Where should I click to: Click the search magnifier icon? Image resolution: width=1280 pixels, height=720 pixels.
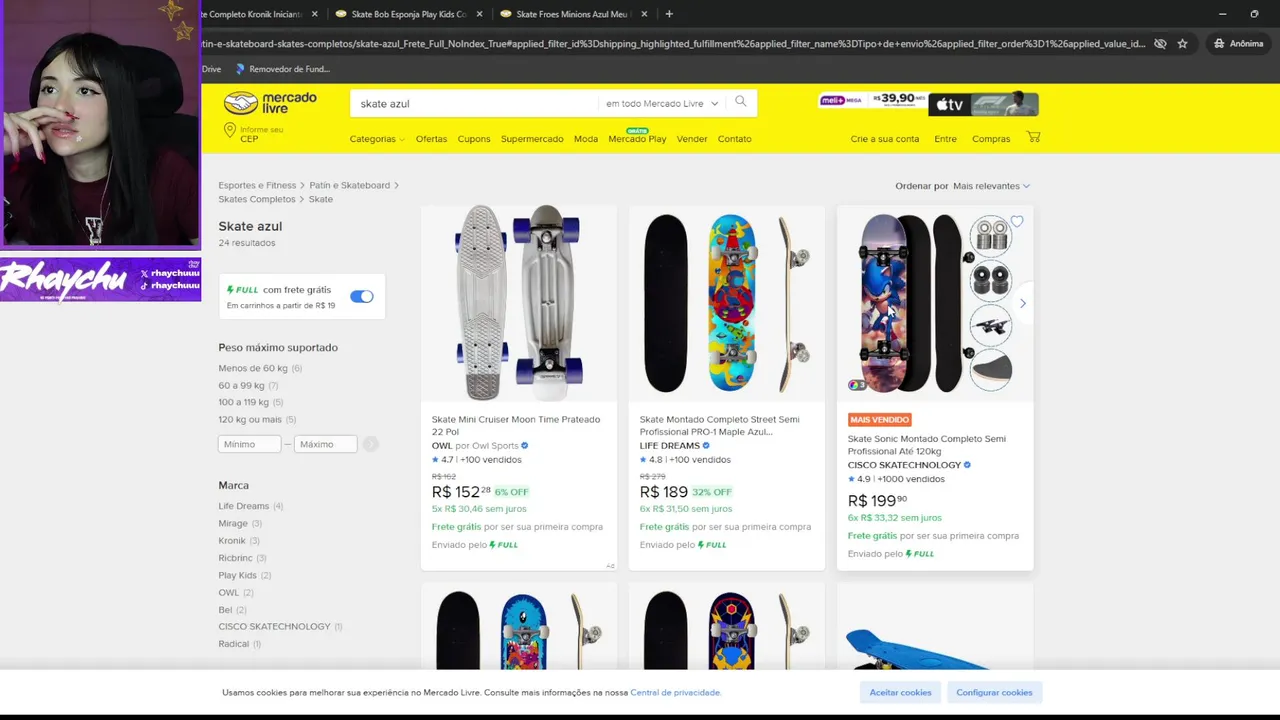point(740,102)
